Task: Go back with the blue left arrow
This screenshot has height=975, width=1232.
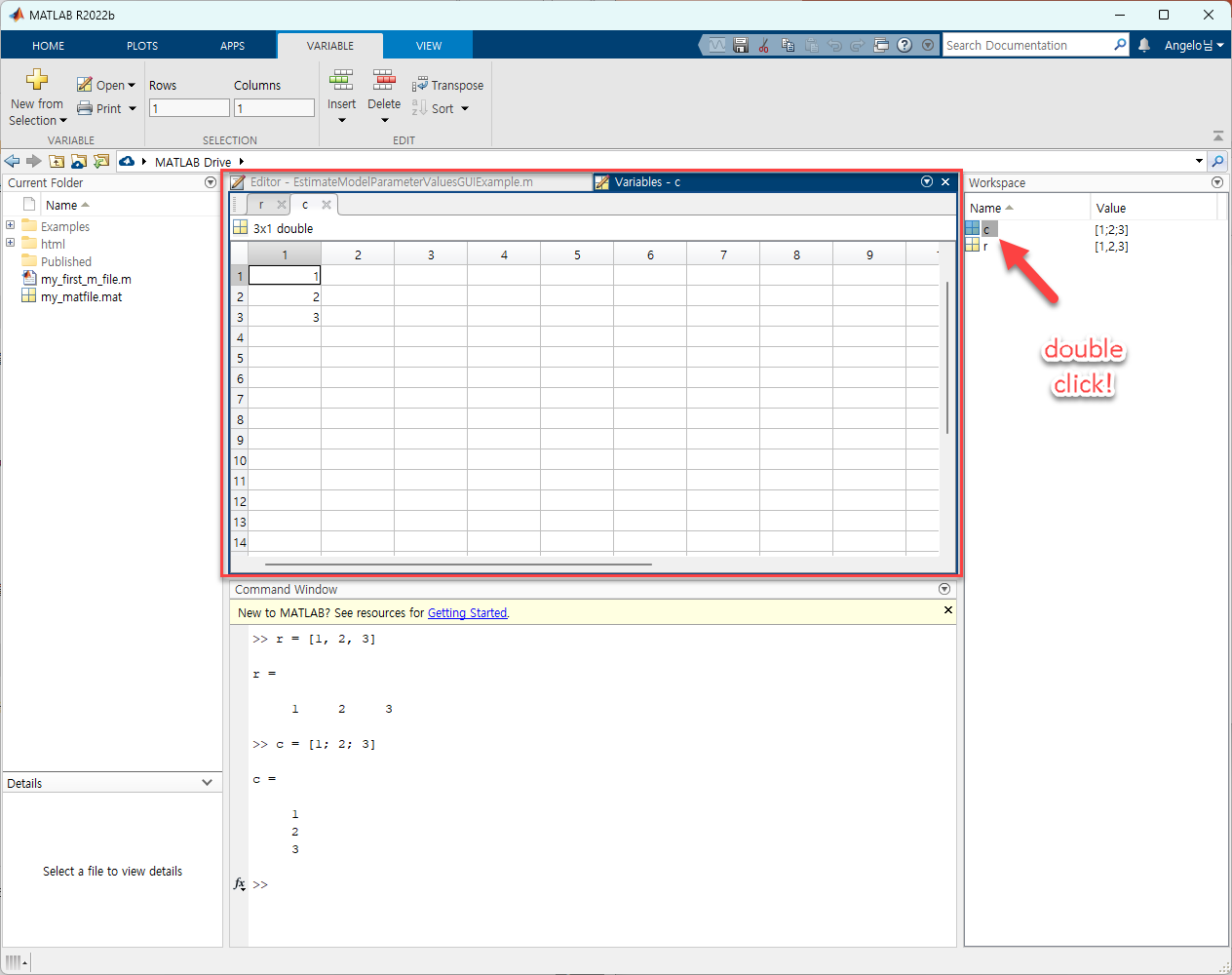Action: 12,161
